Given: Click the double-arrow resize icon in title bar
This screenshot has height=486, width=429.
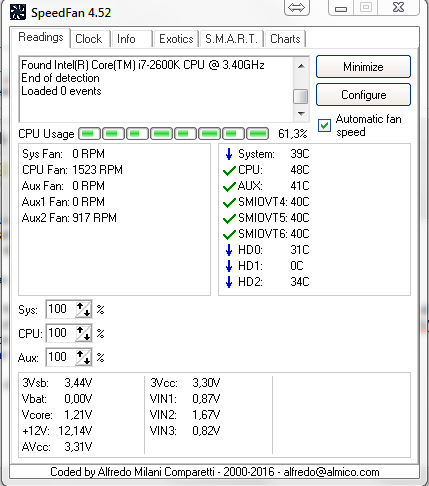Looking at the screenshot, I should pos(297,7).
